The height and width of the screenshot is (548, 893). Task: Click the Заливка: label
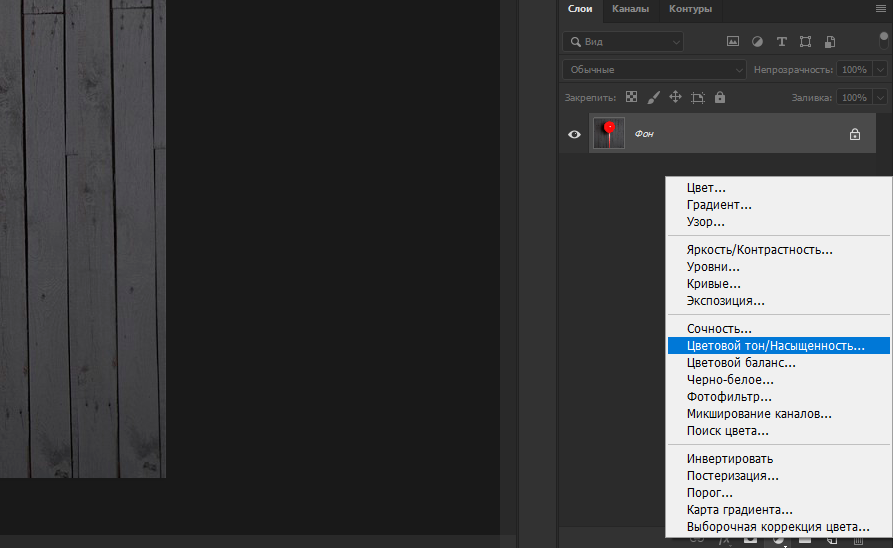click(x=812, y=98)
